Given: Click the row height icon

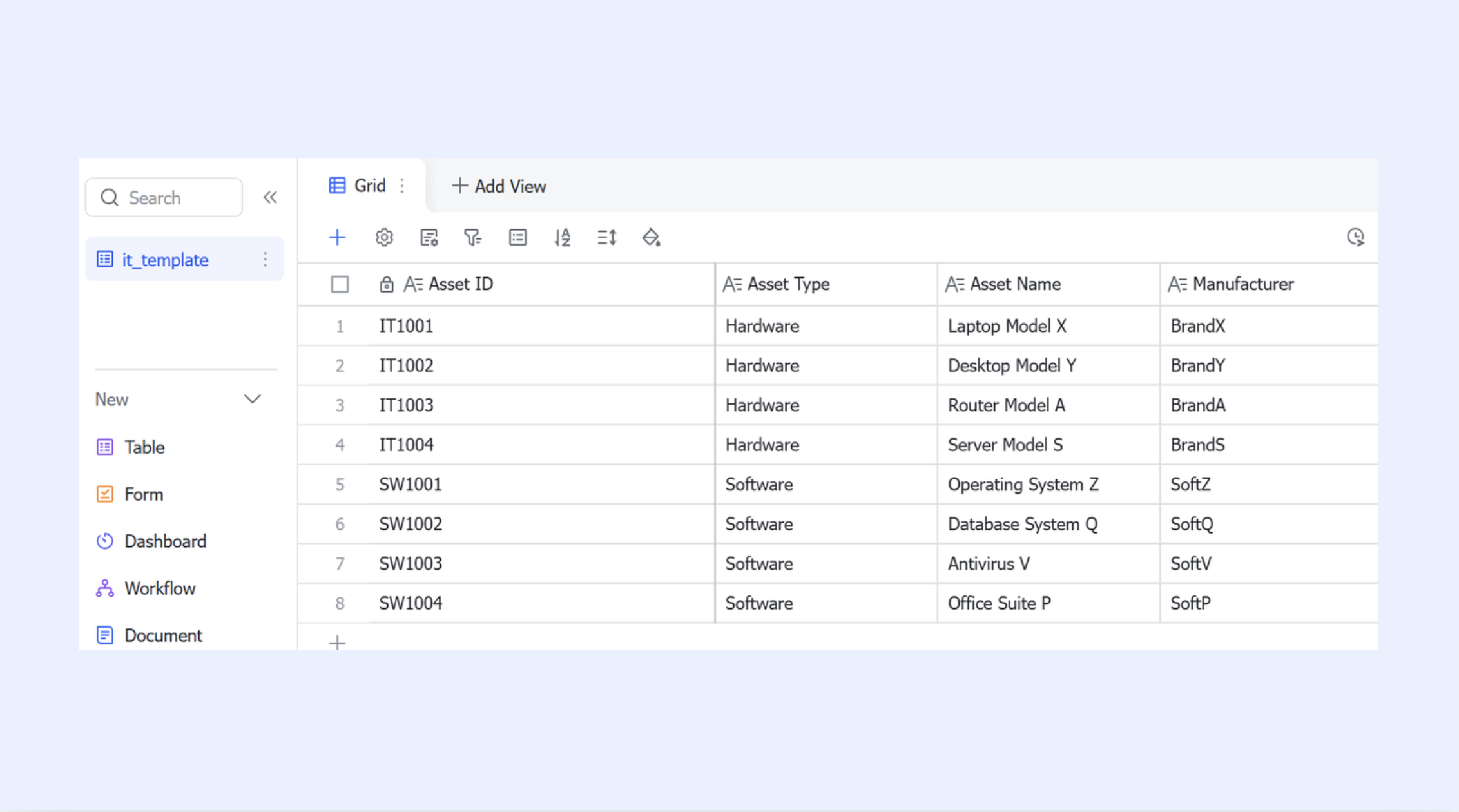Looking at the screenshot, I should (606, 238).
